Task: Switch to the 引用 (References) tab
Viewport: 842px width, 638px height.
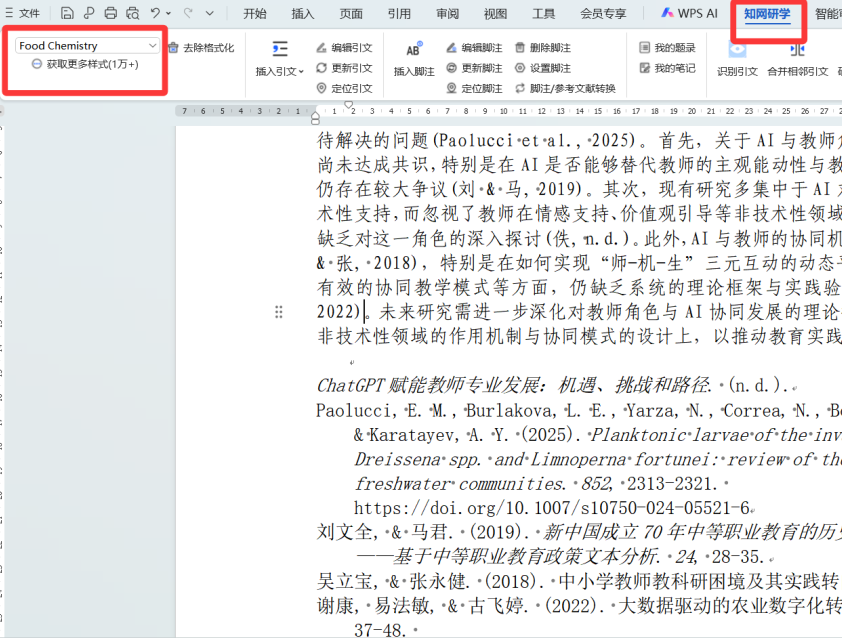Action: (399, 13)
